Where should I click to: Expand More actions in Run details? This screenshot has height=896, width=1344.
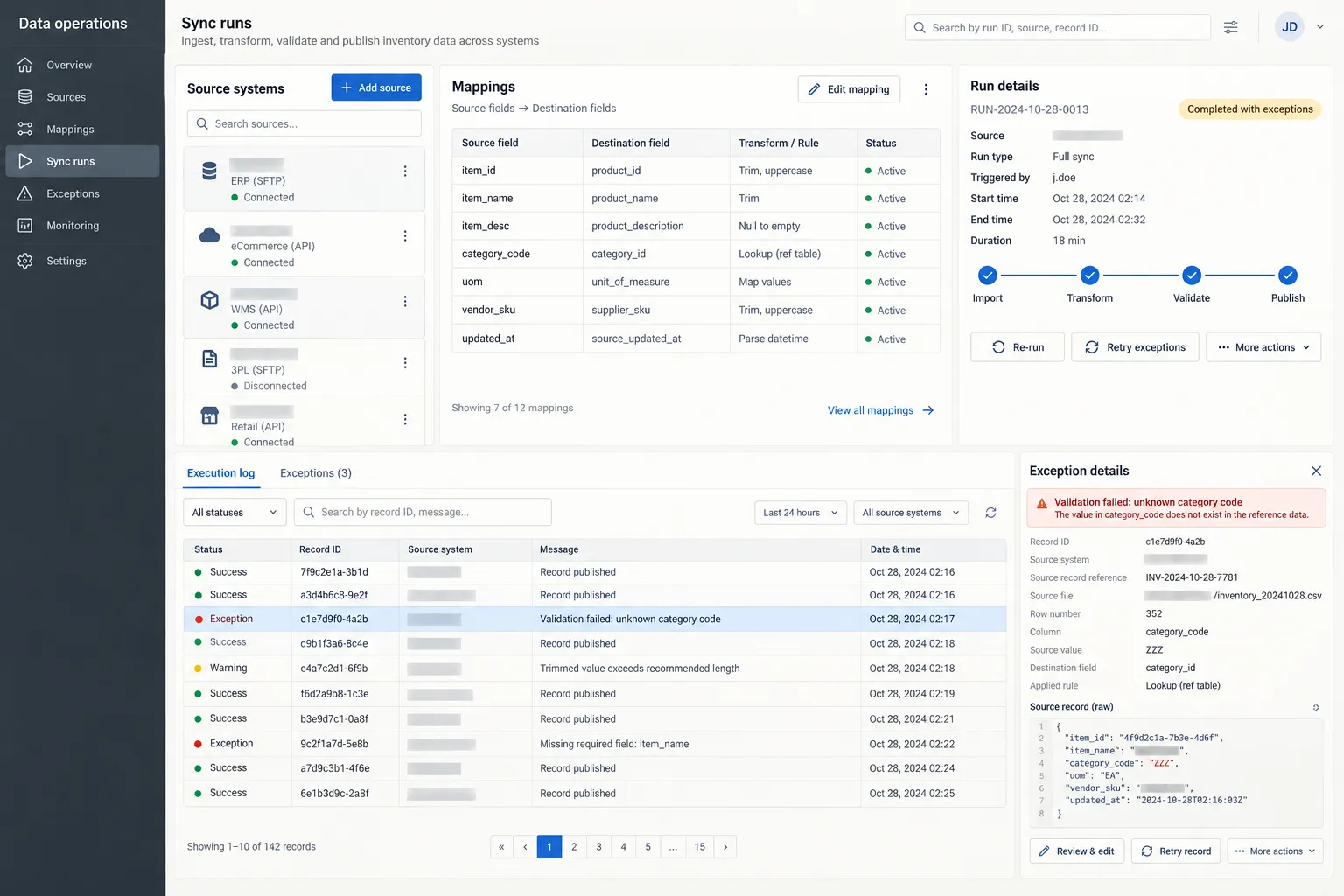point(1263,347)
